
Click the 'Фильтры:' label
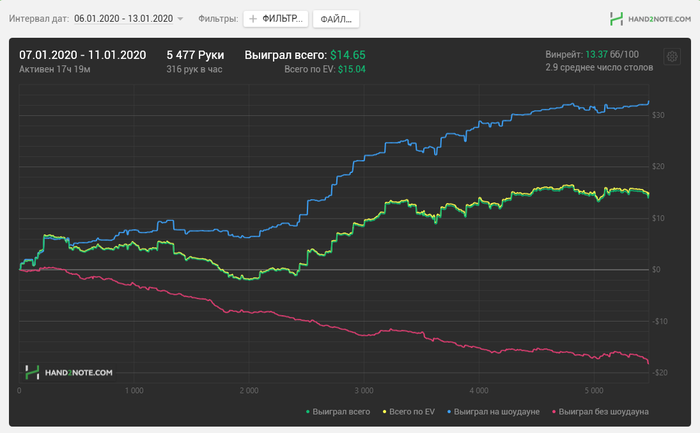(218, 19)
